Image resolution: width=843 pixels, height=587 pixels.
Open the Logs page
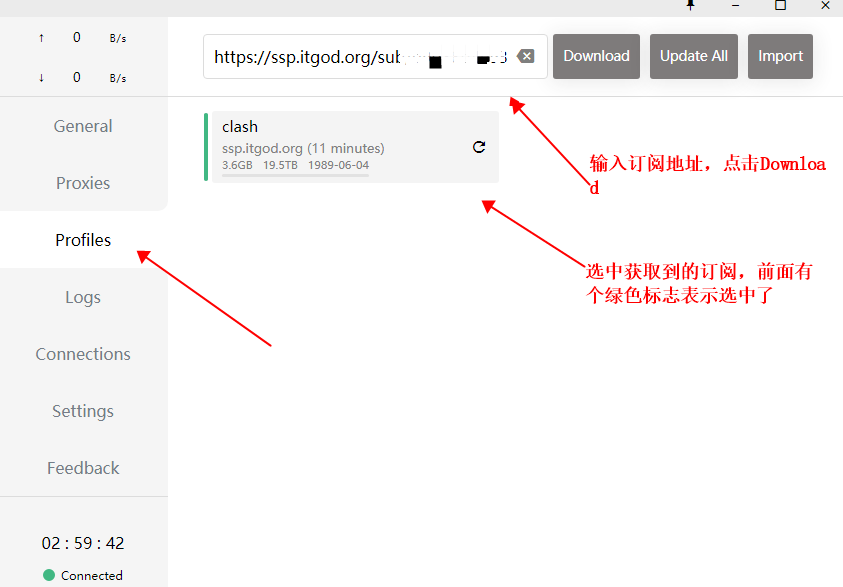click(83, 297)
